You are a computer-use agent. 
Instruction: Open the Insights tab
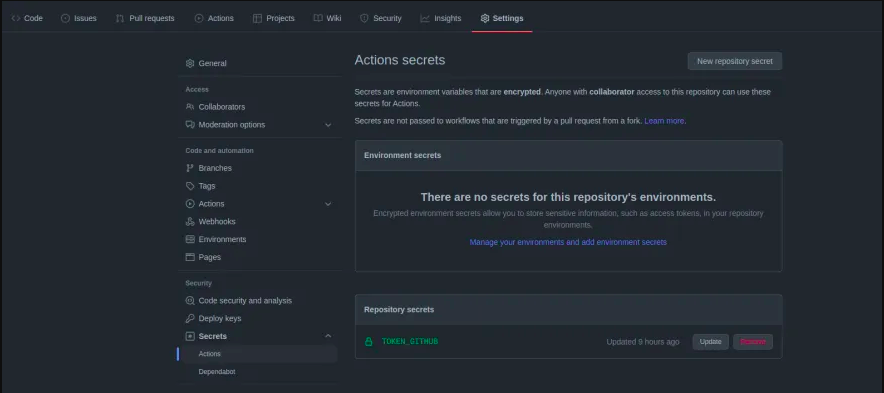pos(441,18)
